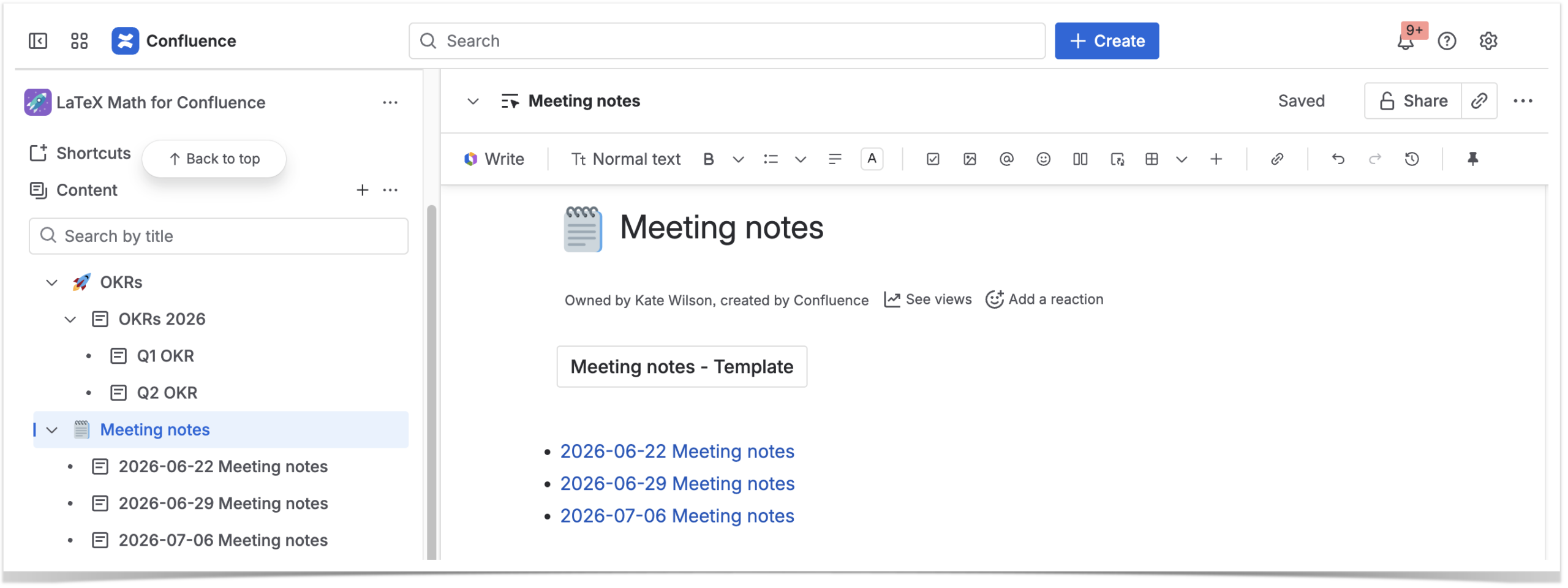The width and height of the screenshot is (1568, 588).
Task: Redo the last edit
Action: [x=1375, y=159]
